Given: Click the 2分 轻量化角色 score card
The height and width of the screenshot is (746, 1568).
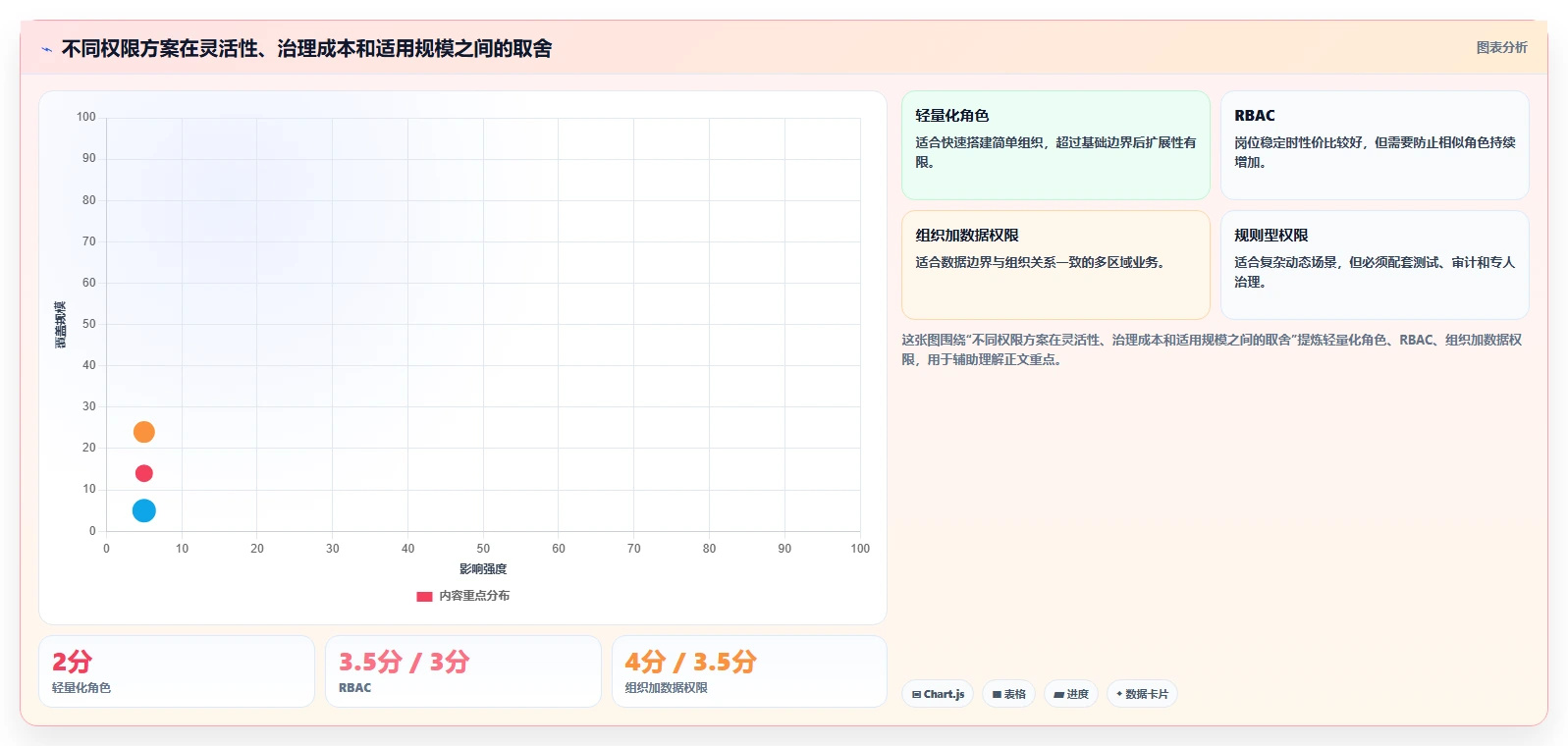Looking at the screenshot, I should [x=177, y=671].
